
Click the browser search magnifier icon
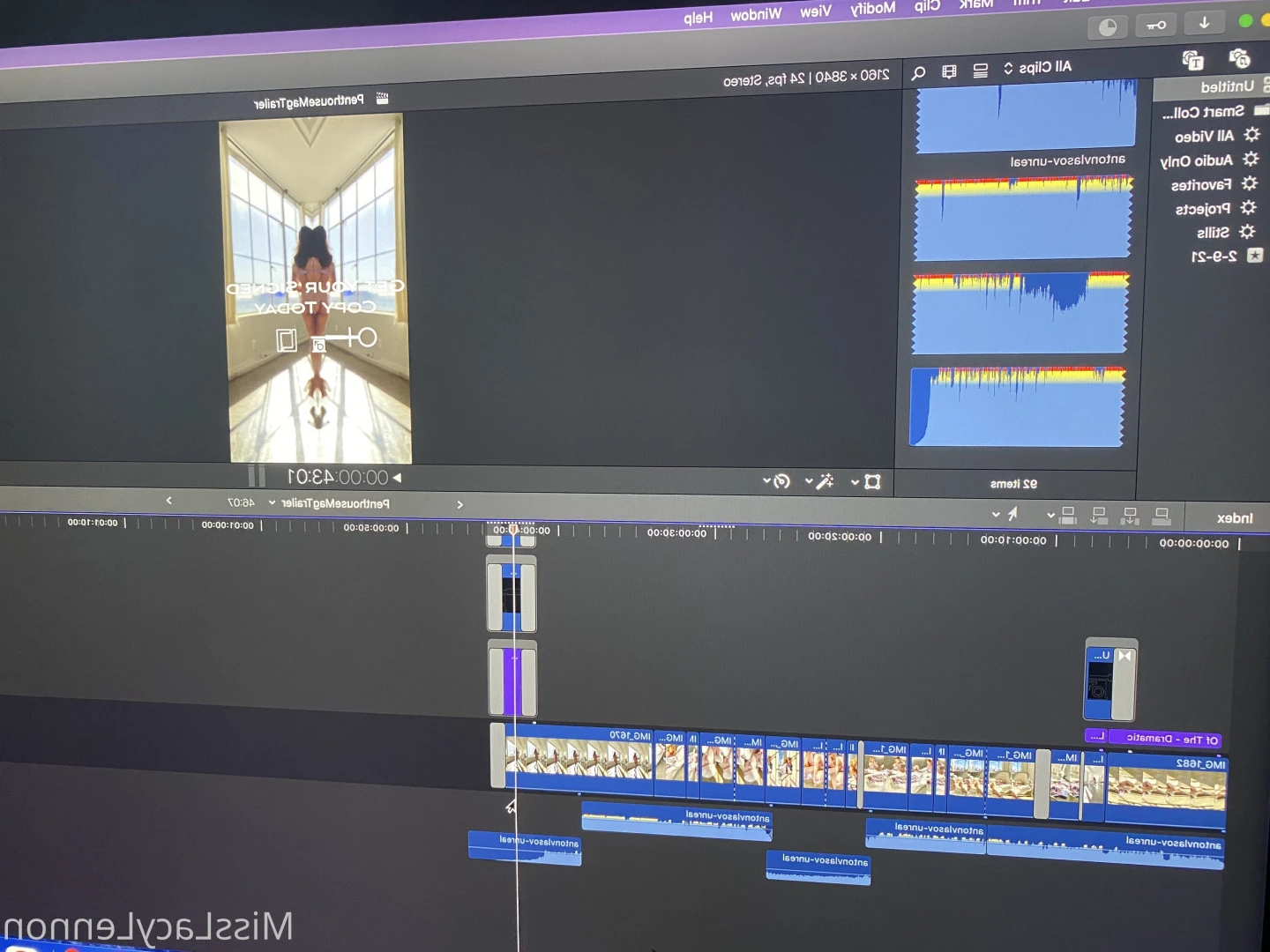pos(918,72)
